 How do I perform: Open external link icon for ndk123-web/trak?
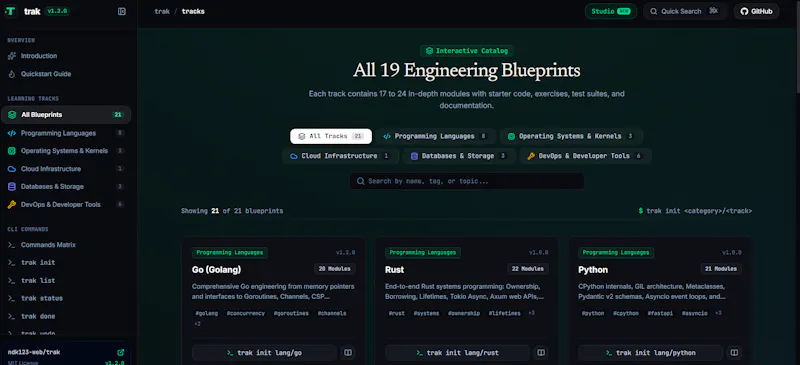pos(121,352)
